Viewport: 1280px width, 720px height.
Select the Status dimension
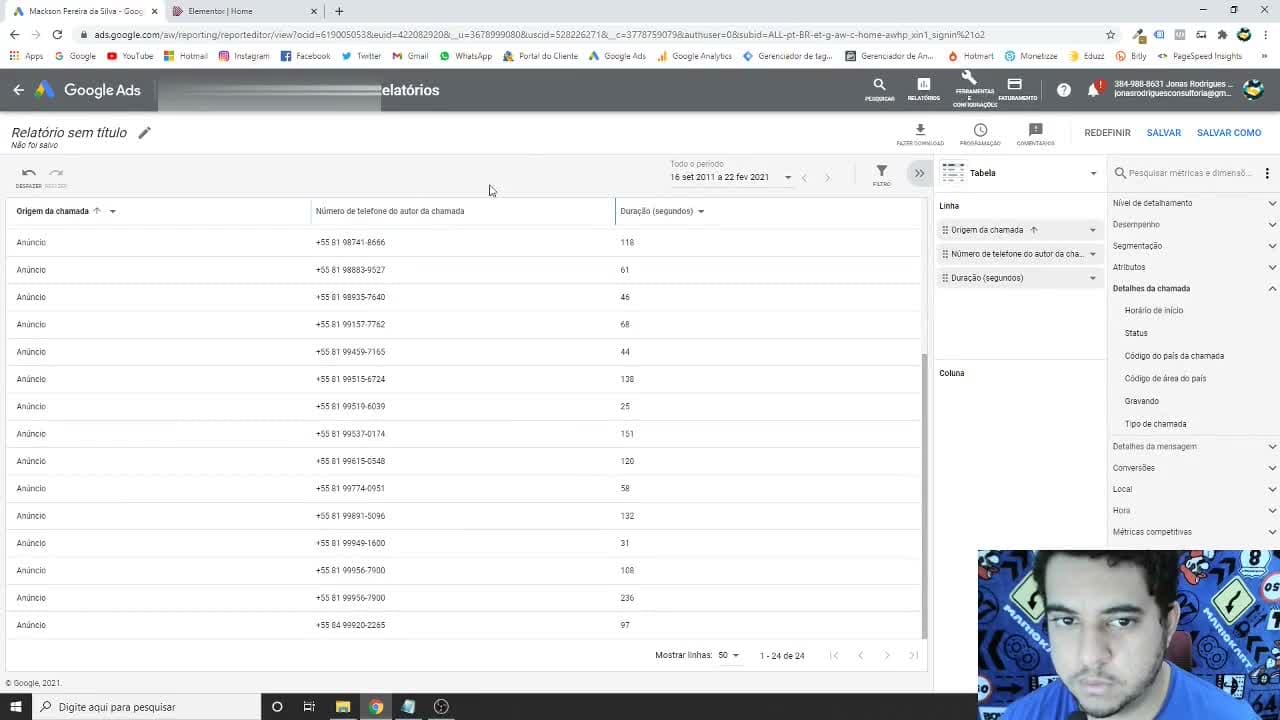pyautogui.click(x=1136, y=333)
